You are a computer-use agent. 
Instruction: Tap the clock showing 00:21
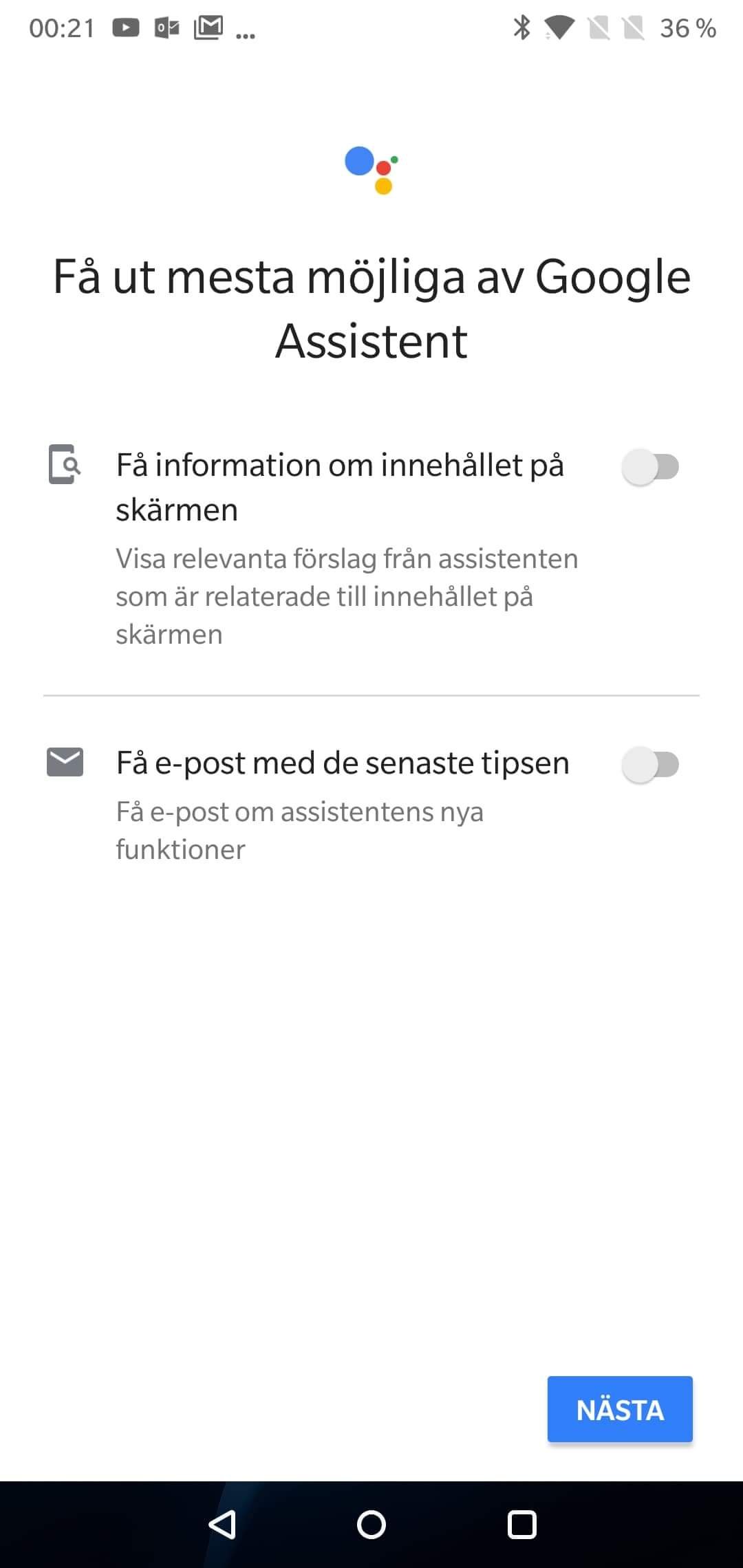tap(62, 28)
